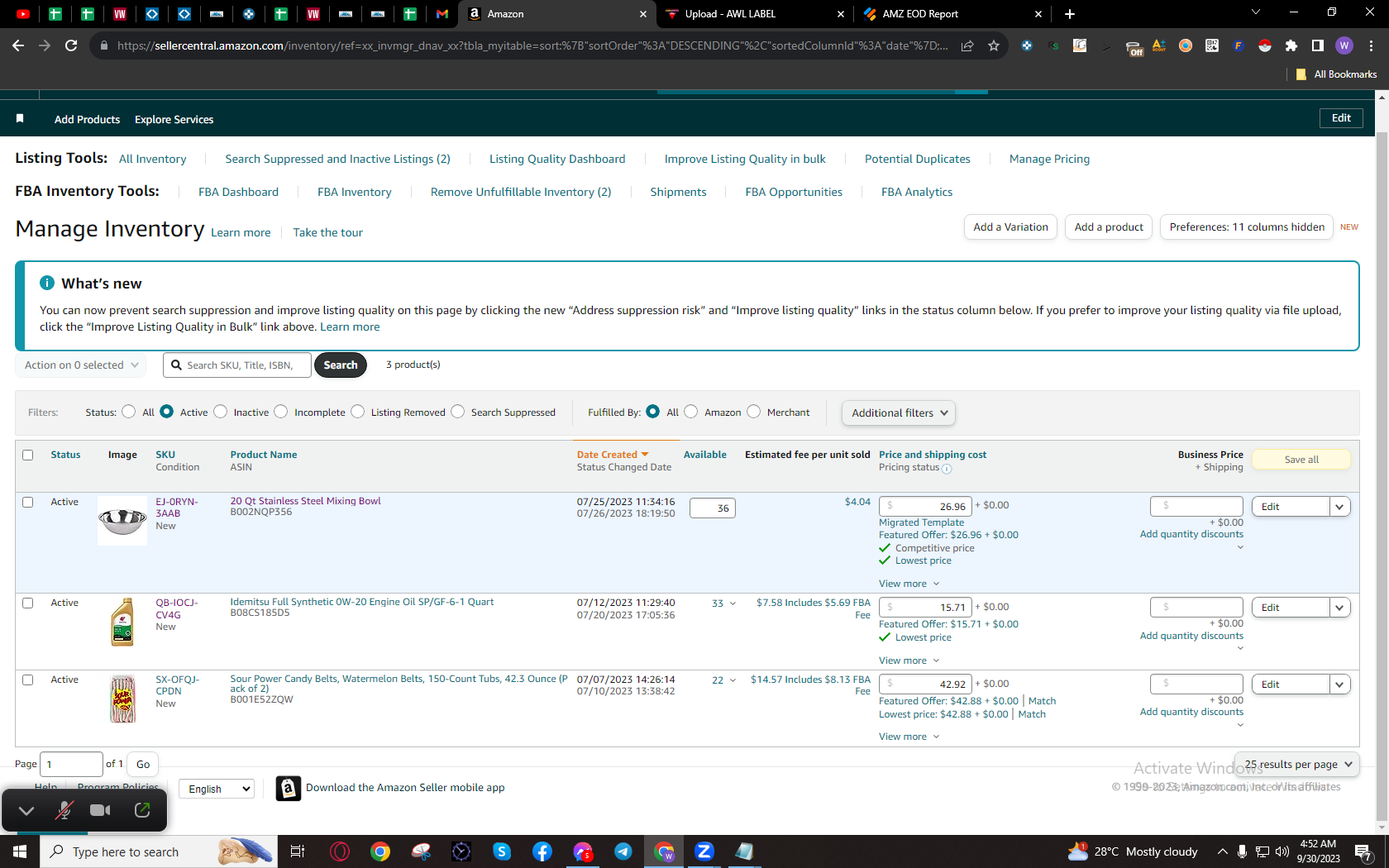This screenshot has width=1389, height=868.
Task: Select the Inactive status radio button
Action: [221, 412]
